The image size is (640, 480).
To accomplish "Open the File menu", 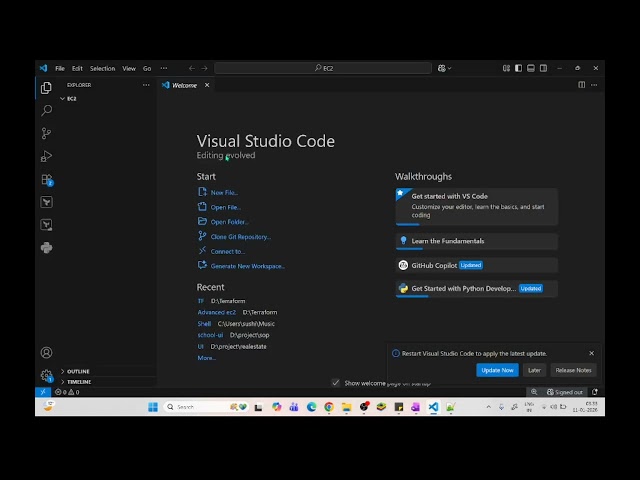I will 60,68.
